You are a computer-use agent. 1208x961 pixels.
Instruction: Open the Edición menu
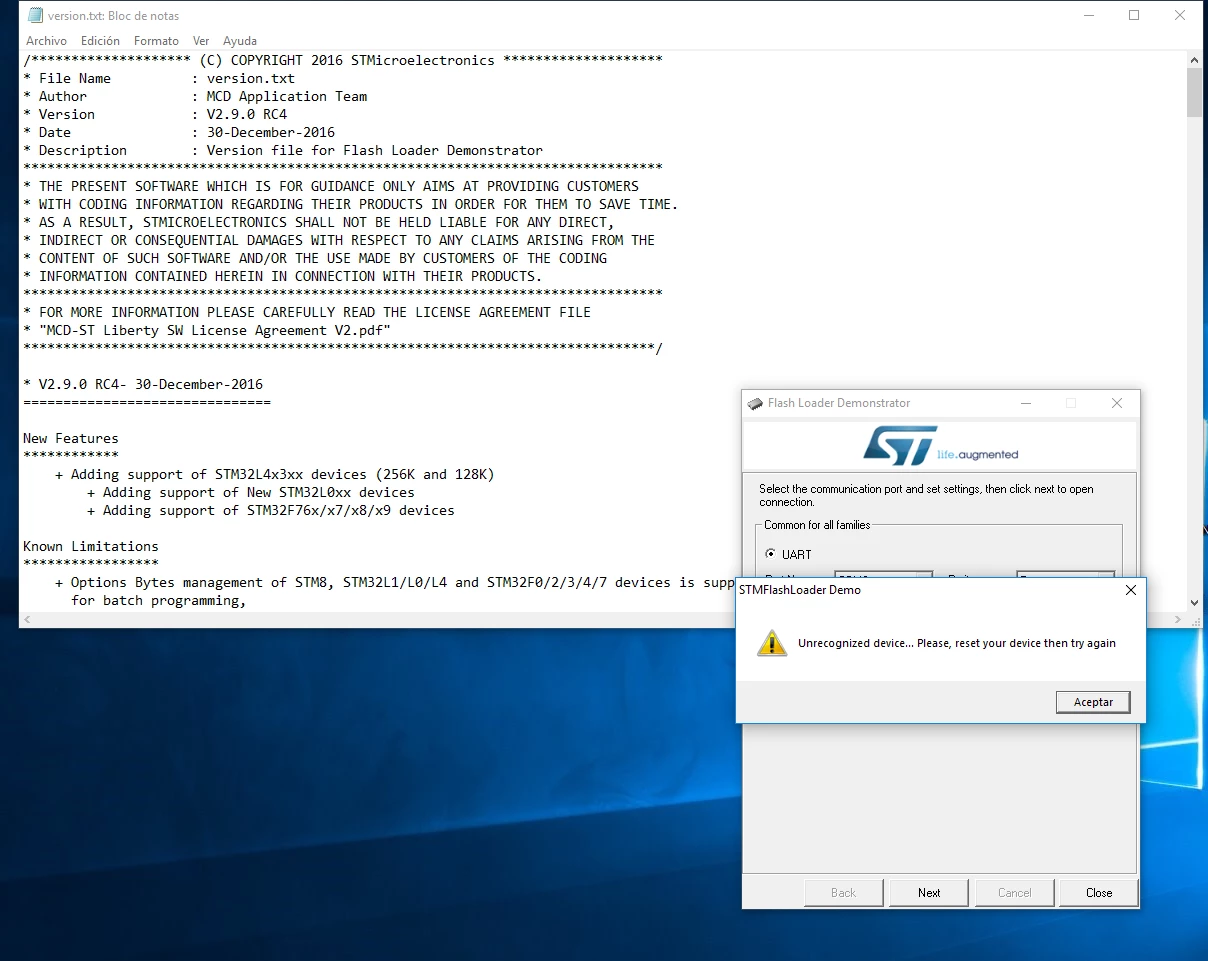pos(100,41)
